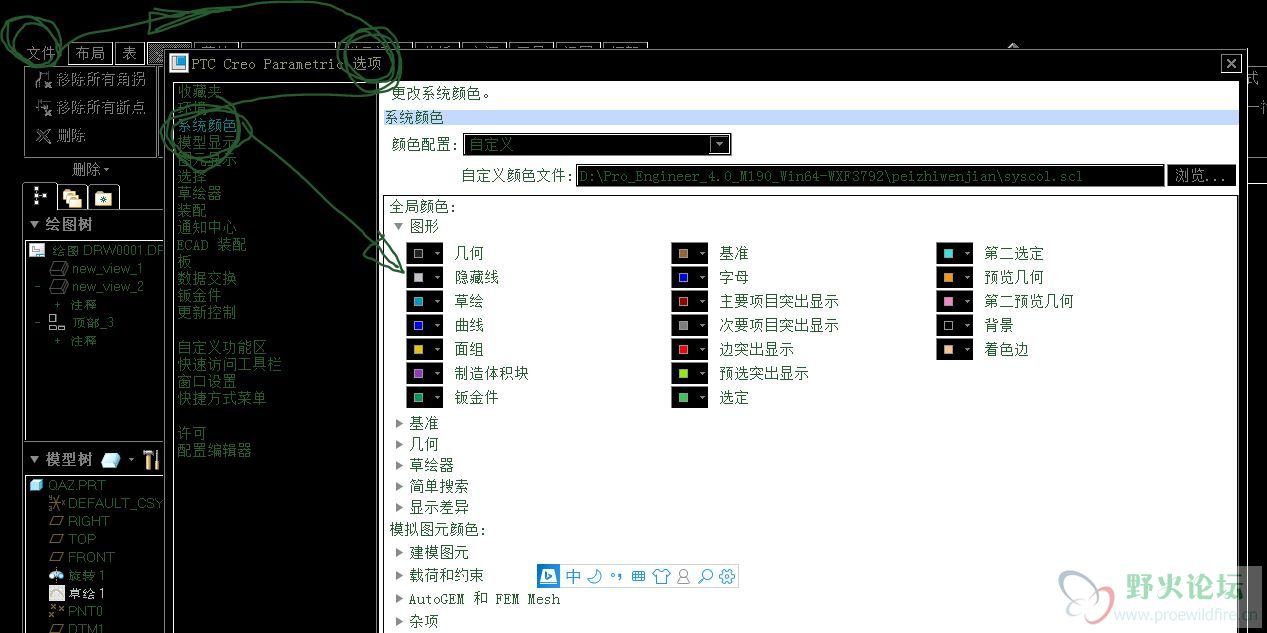Select 系统颜色 in options sidebar
The width and height of the screenshot is (1267, 633).
[x=207, y=125]
